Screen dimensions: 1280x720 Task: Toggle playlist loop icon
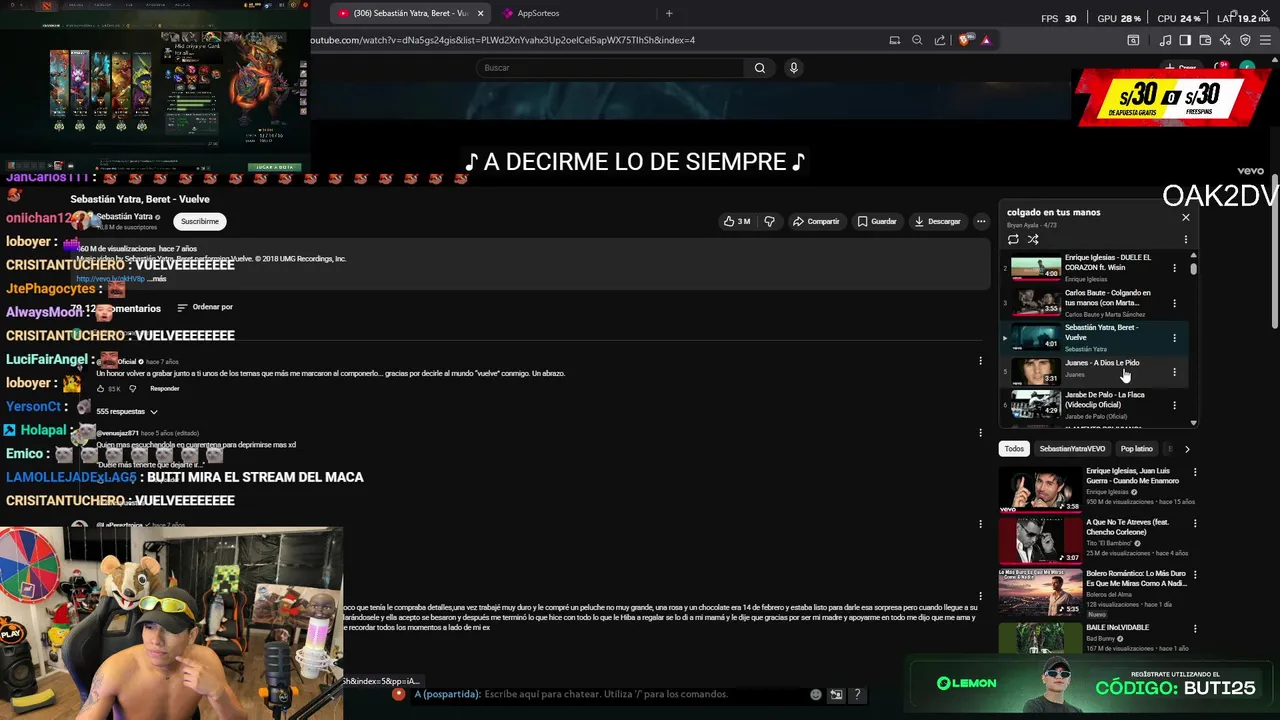pos(1013,239)
